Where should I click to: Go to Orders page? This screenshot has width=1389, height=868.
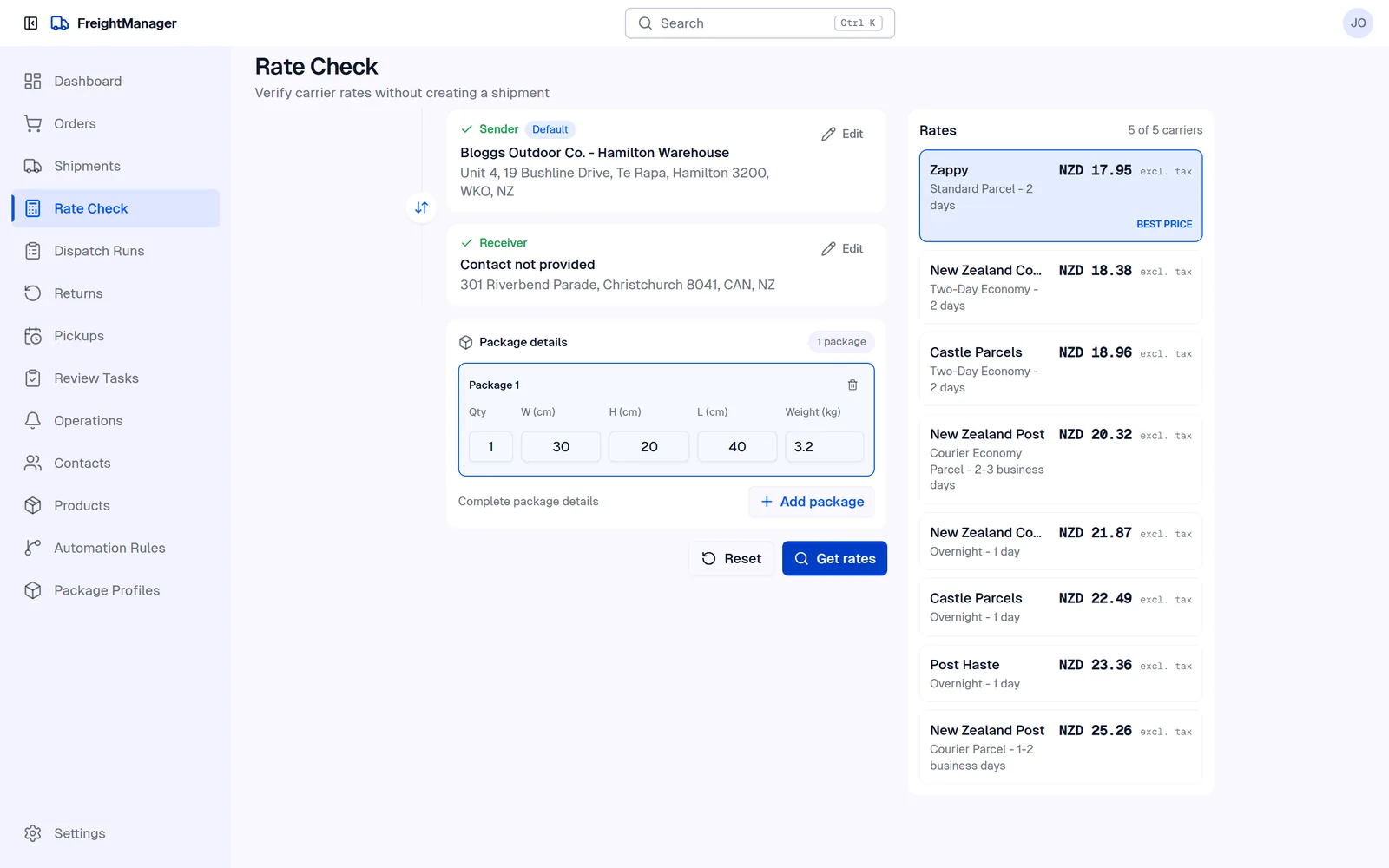tap(115, 123)
